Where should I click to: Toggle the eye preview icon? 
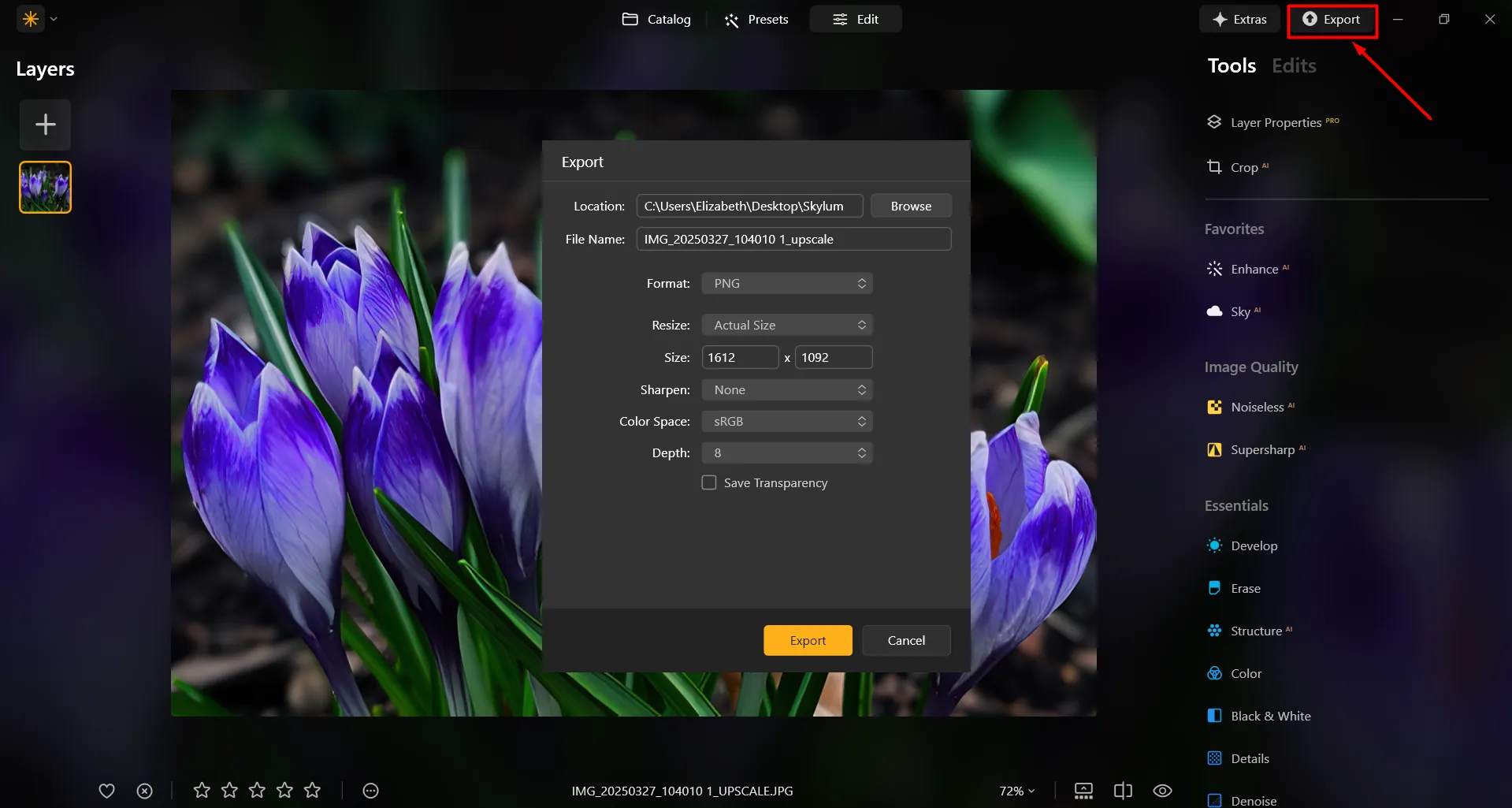pyautogui.click(x=1162, y=791)
